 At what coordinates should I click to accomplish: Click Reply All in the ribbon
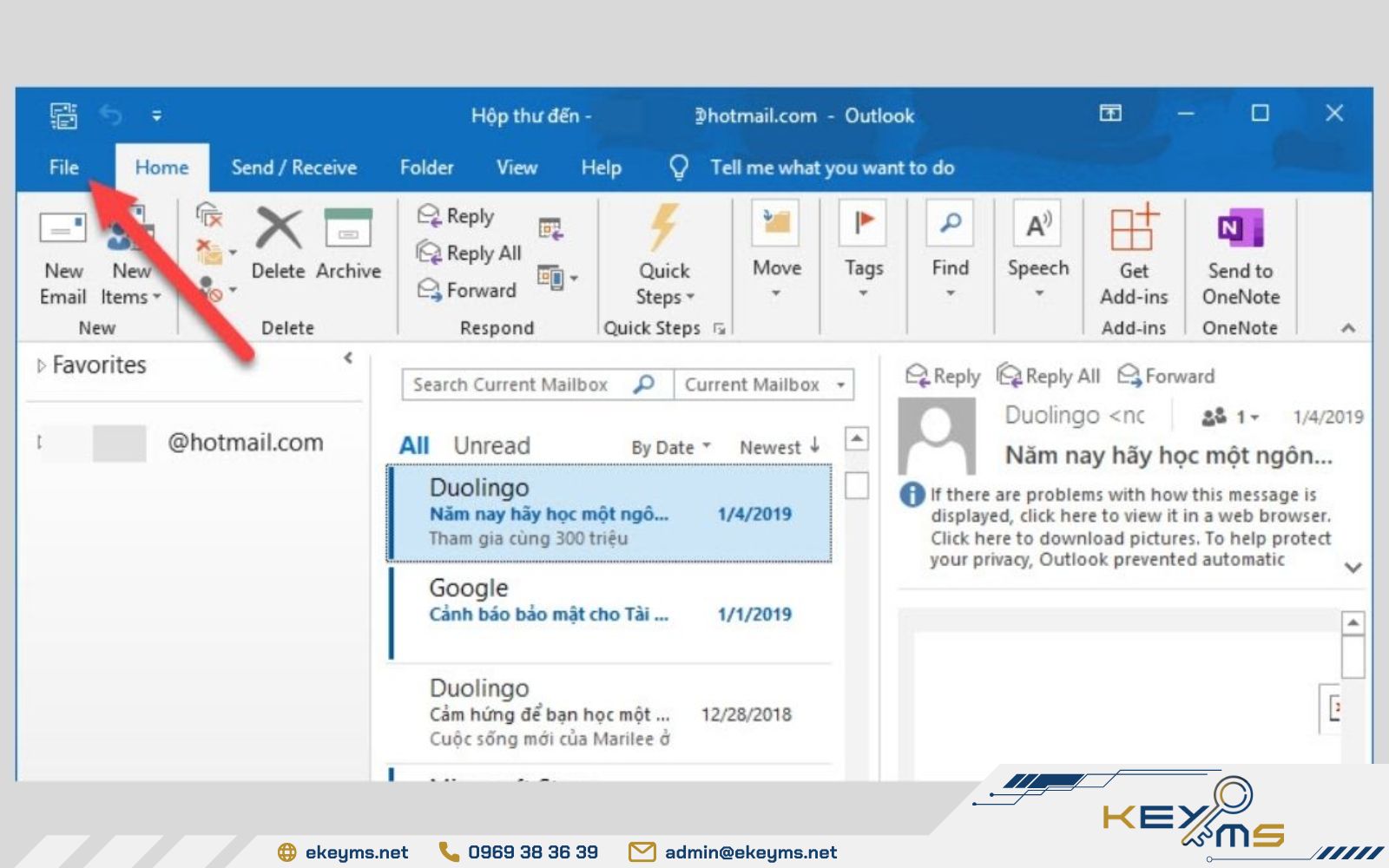[469, 253]
